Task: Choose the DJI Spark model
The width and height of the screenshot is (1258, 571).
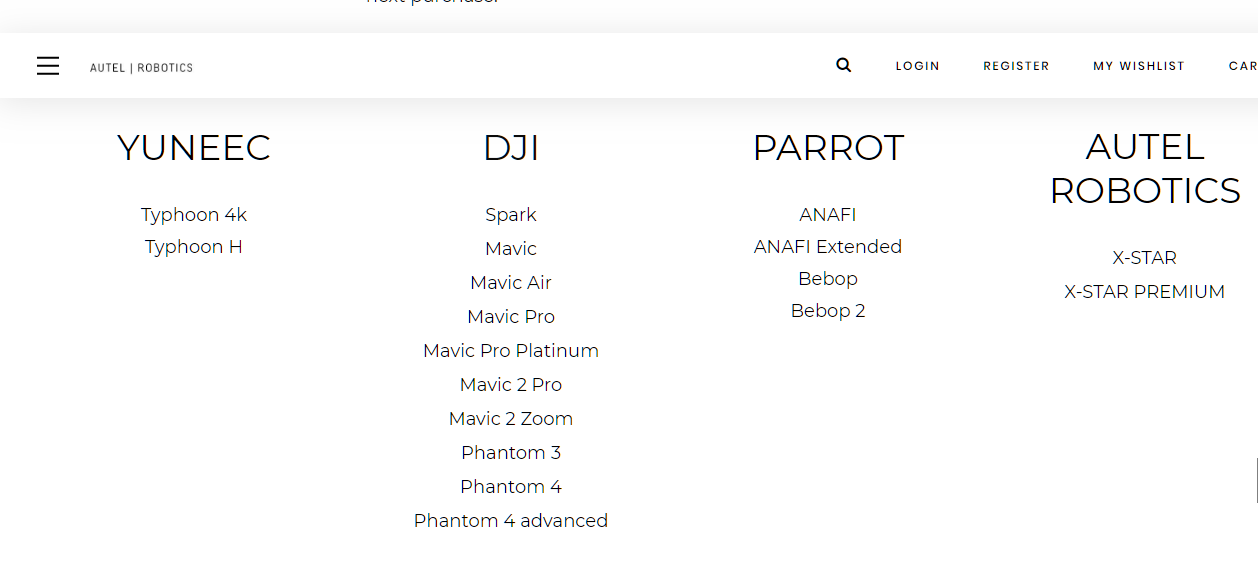Action: click(x=511, y=215)
